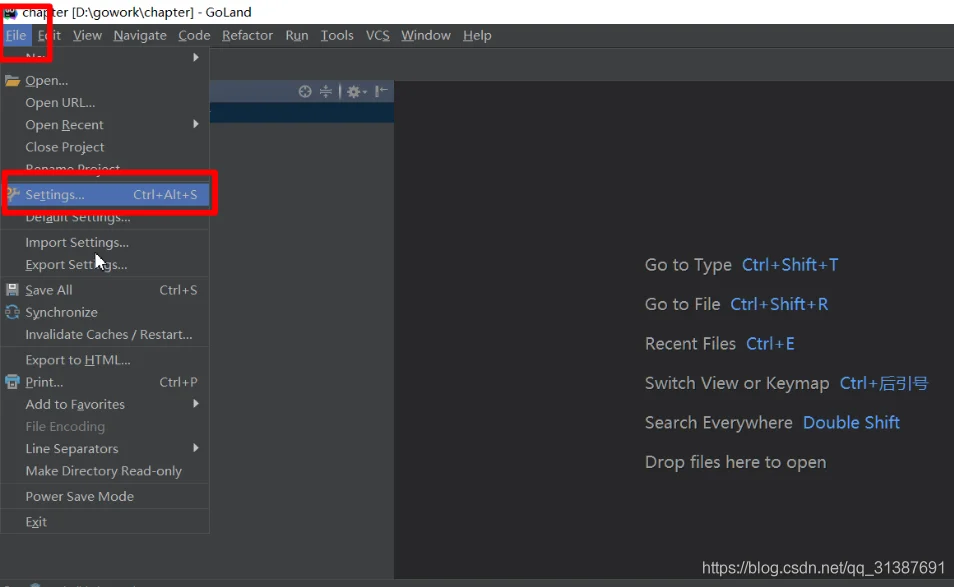Viewport: 954px width, 587px height.
Task: Click the Print printer icon
Action: (x=12, y=382)
